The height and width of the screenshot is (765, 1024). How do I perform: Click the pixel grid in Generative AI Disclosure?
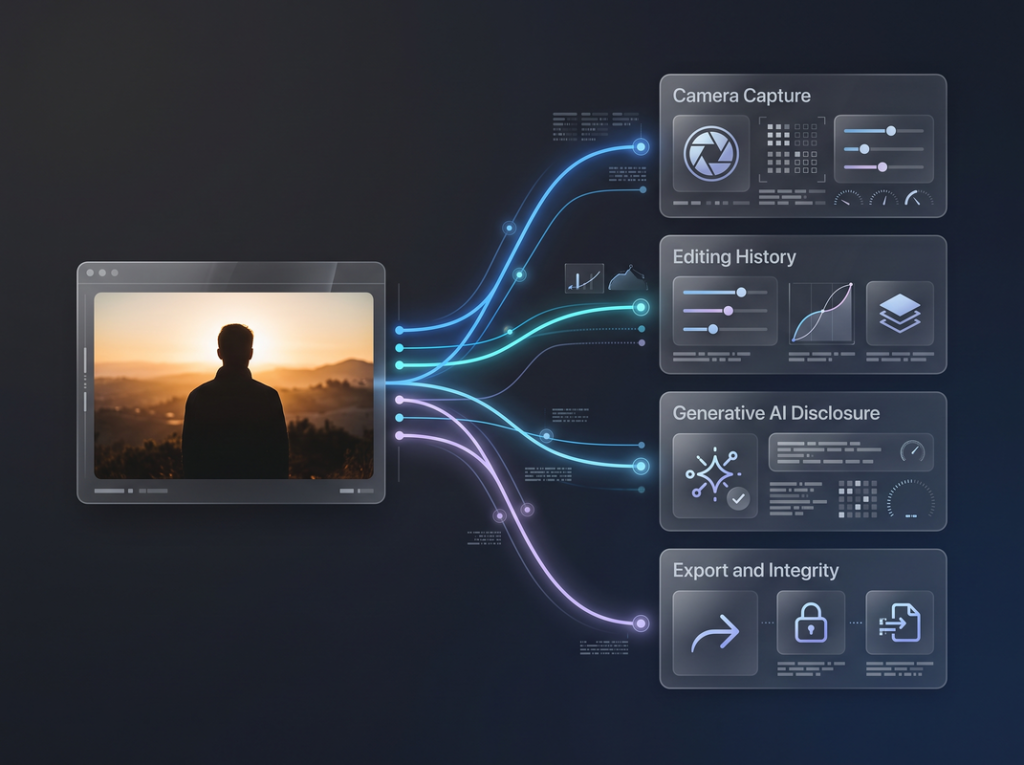click(x=857, y=500)
